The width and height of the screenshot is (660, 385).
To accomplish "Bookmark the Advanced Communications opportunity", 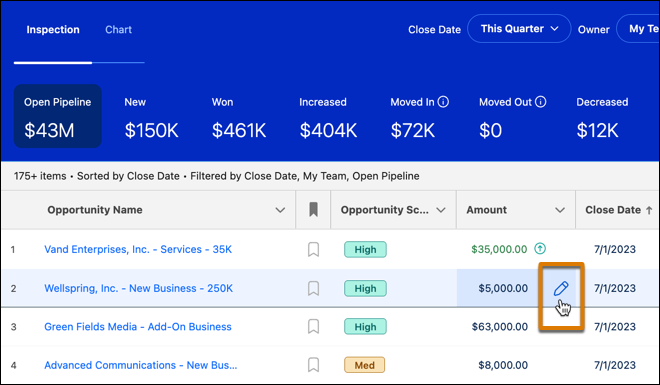I will click(x=313, y=365).
